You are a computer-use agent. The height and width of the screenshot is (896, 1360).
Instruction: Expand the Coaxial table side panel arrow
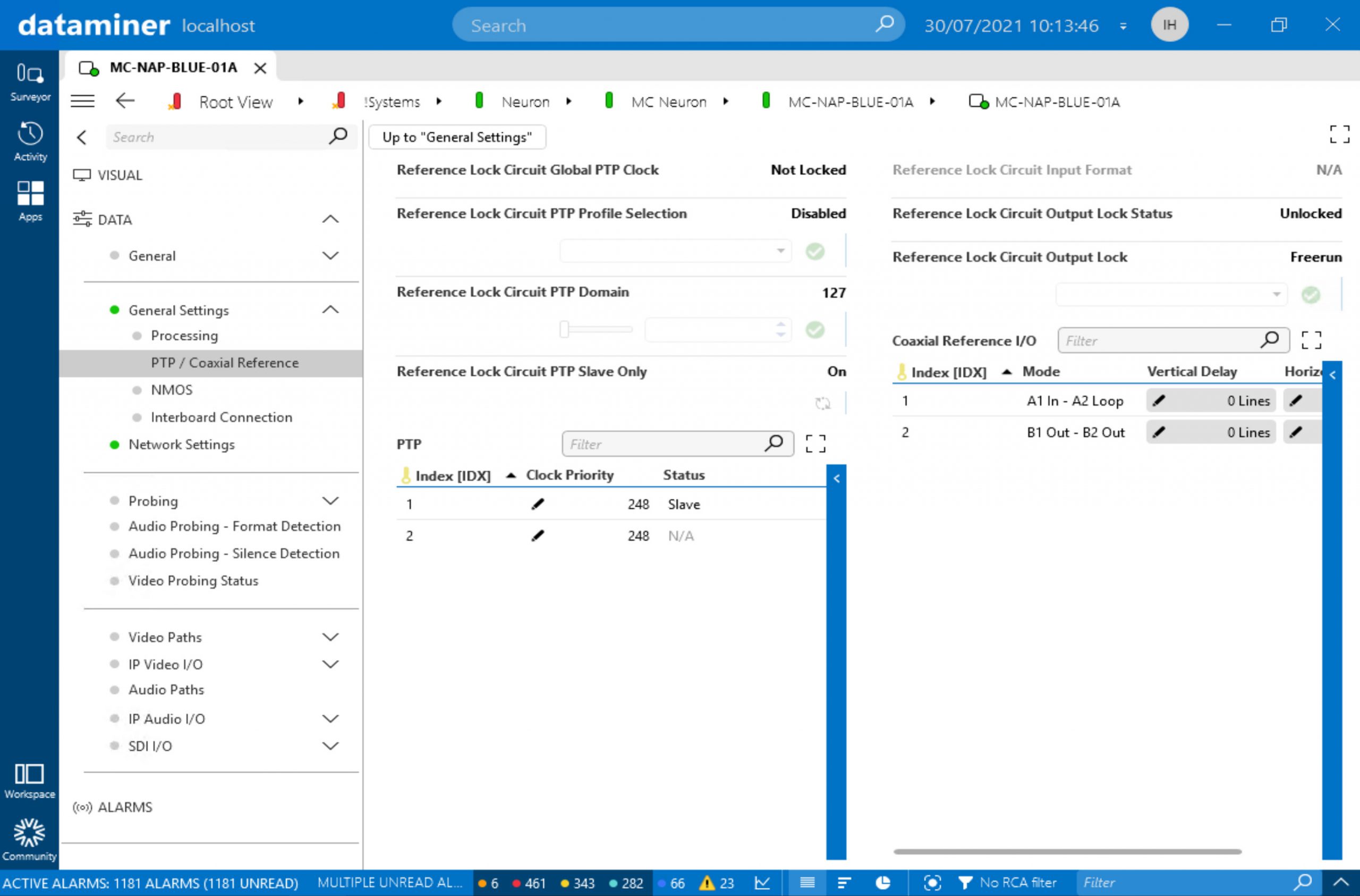[x=1332, y=375]
